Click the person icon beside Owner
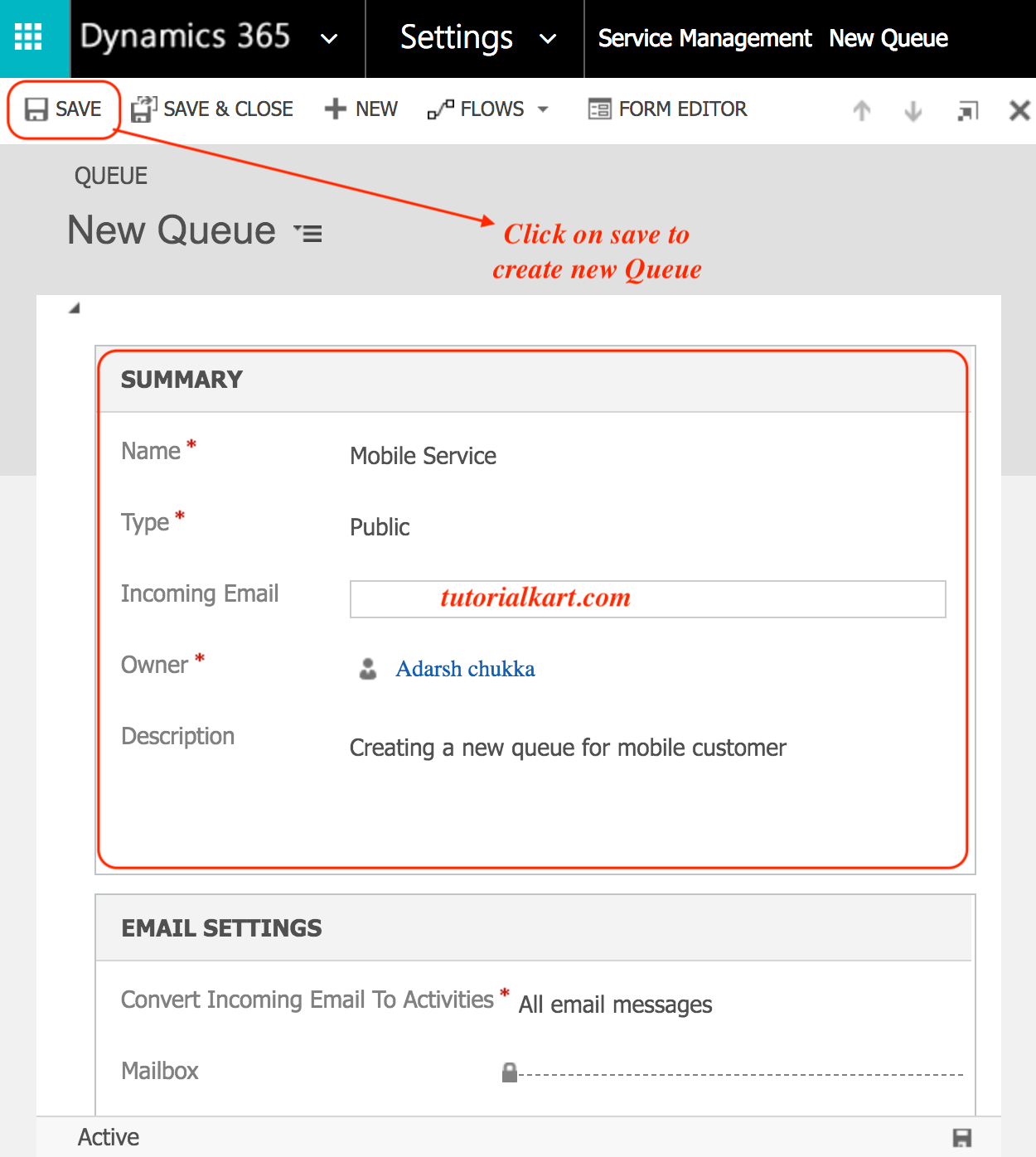1036x1157 pixels. click(368, 669)
